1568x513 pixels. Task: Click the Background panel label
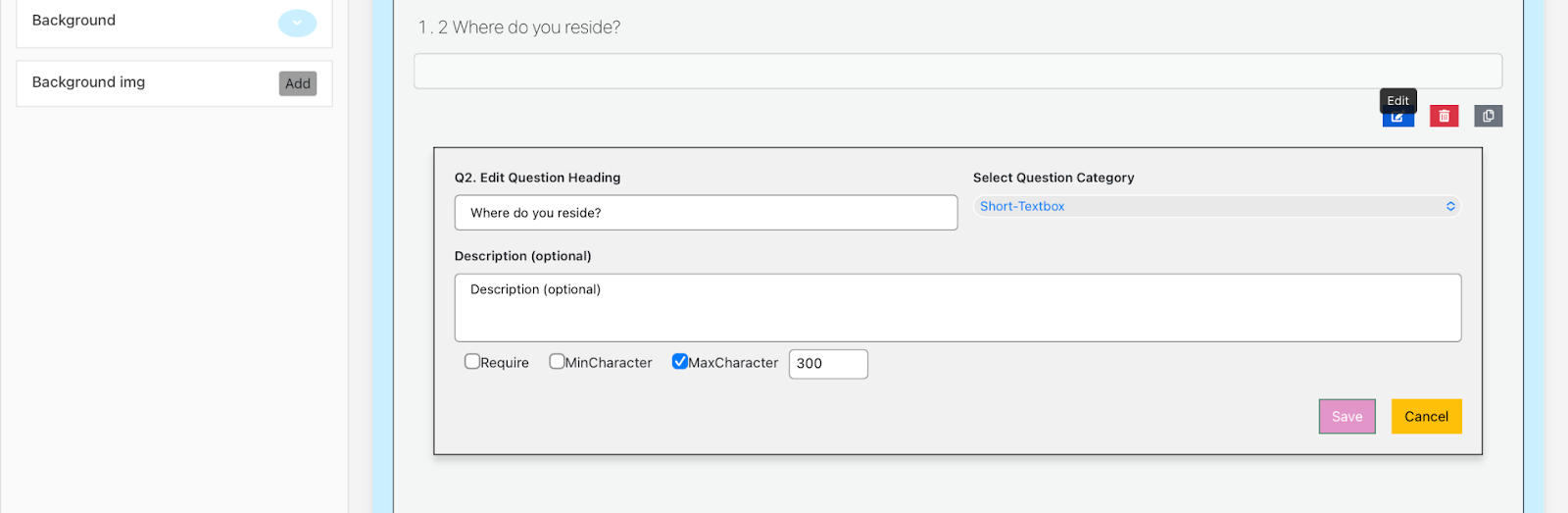(74, 21)
